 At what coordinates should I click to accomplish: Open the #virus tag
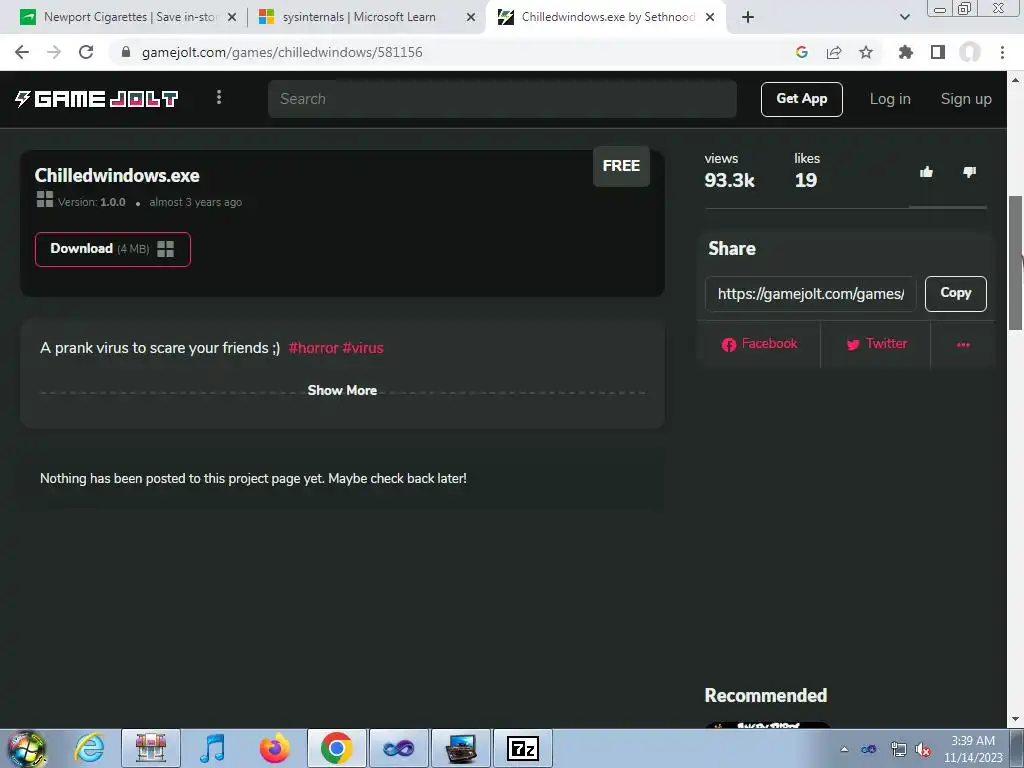[362, 348]
